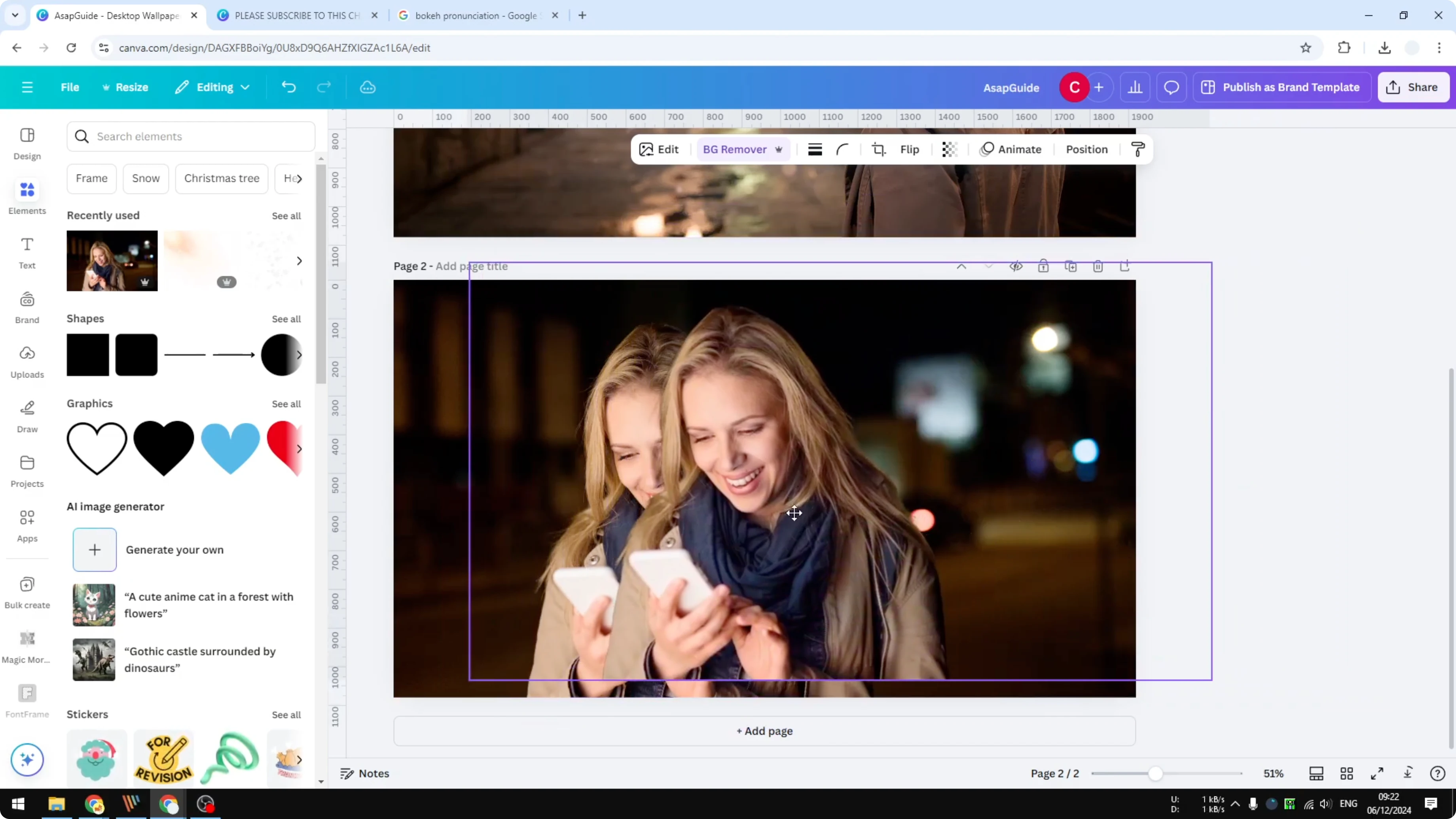The height and width of the screenshot is (819, 1456).
Task: Toggle grid view in the bottom bar
Action: pyautogui.click(x=1347, y=773)
